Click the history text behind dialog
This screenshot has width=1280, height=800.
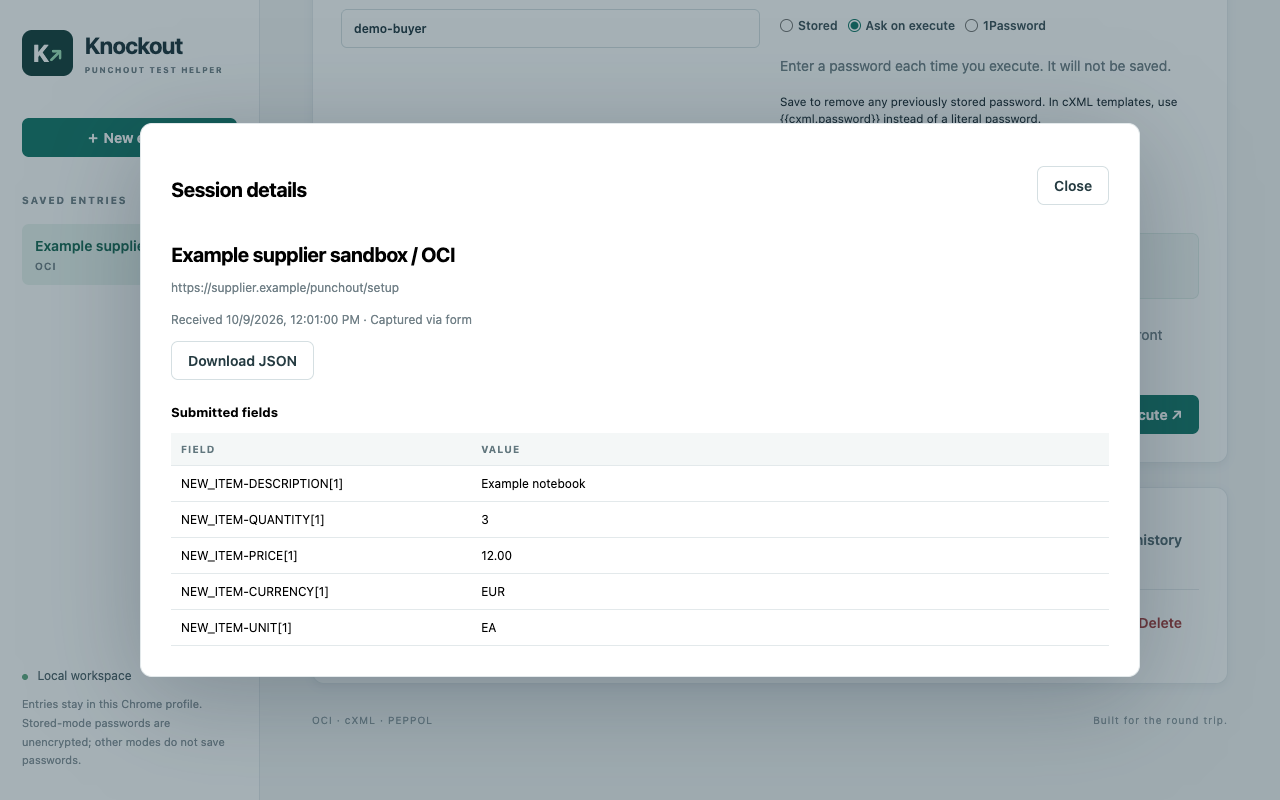click(x=1160, y=540)
